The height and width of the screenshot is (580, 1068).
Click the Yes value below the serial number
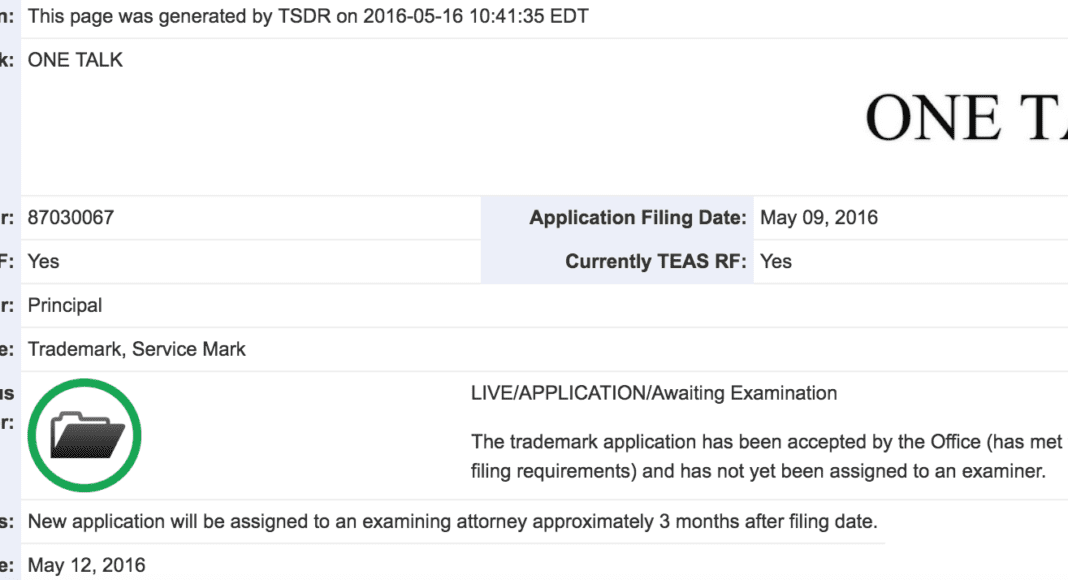coord(44,261)
